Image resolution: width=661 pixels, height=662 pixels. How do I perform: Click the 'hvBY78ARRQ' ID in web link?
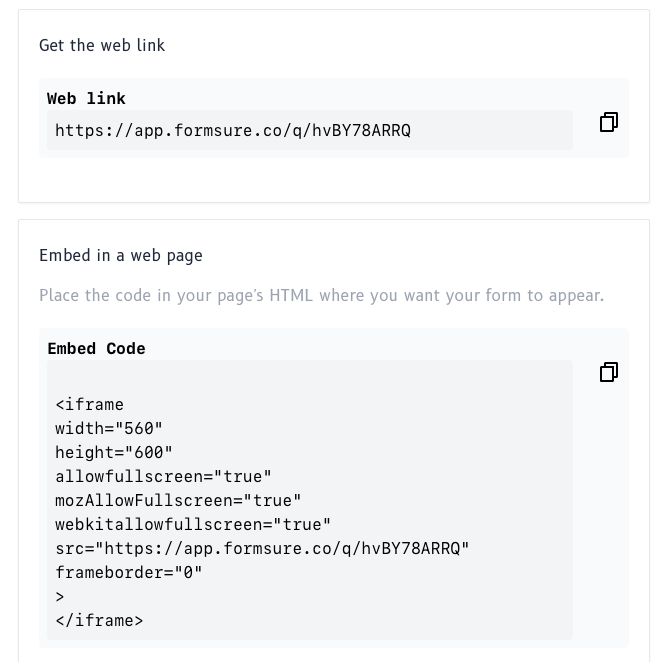(x=361, y=130)
